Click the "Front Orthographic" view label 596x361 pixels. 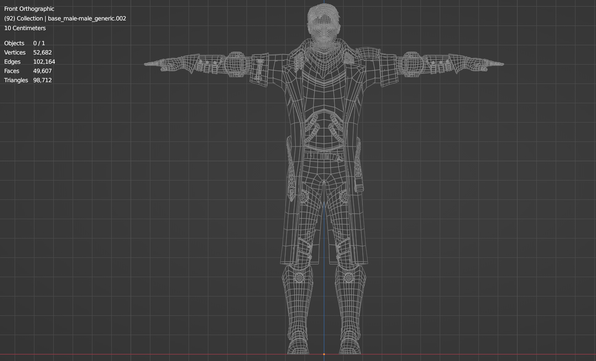pos(29,9)
